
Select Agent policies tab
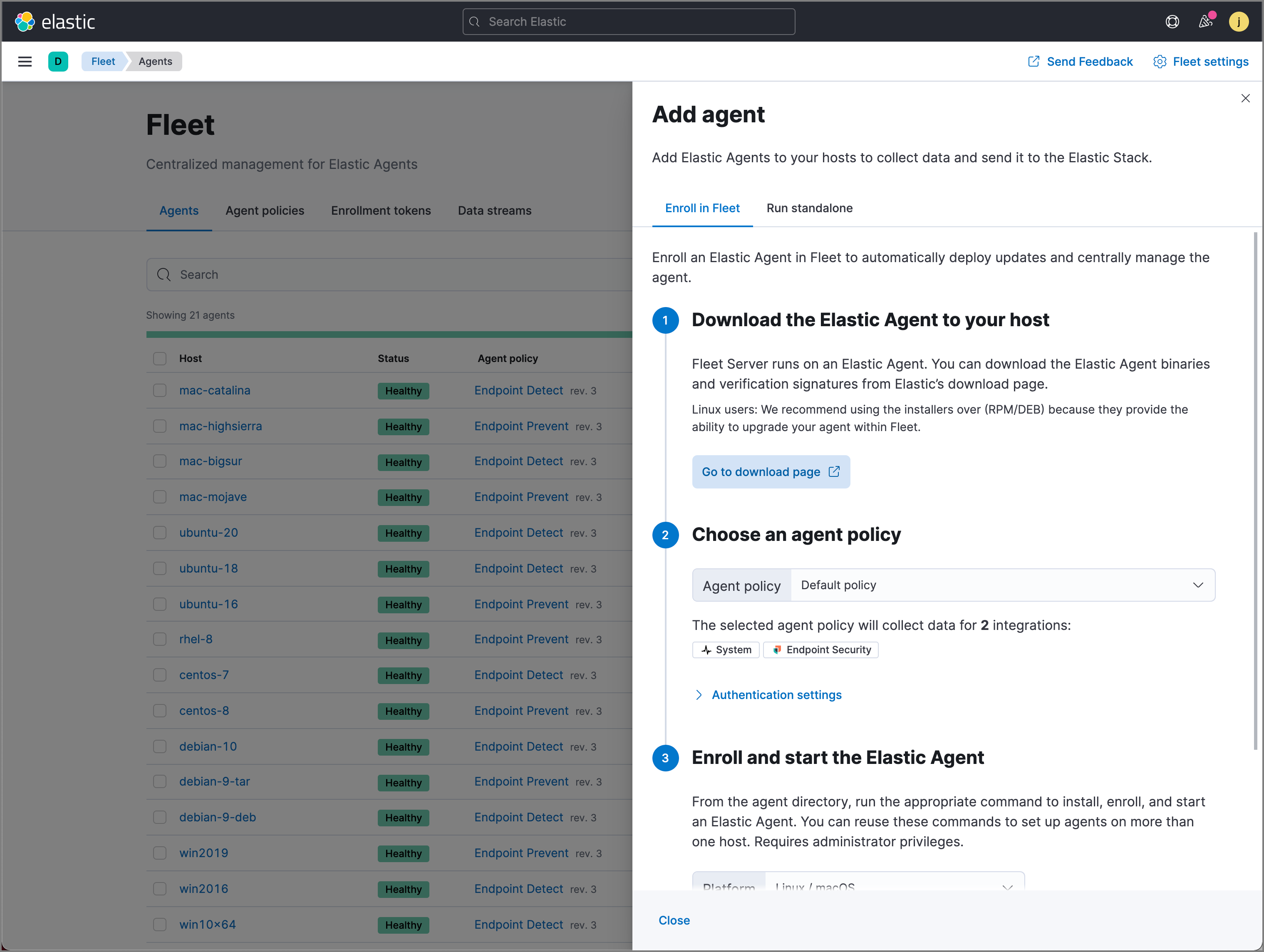(x=264, y=210)
